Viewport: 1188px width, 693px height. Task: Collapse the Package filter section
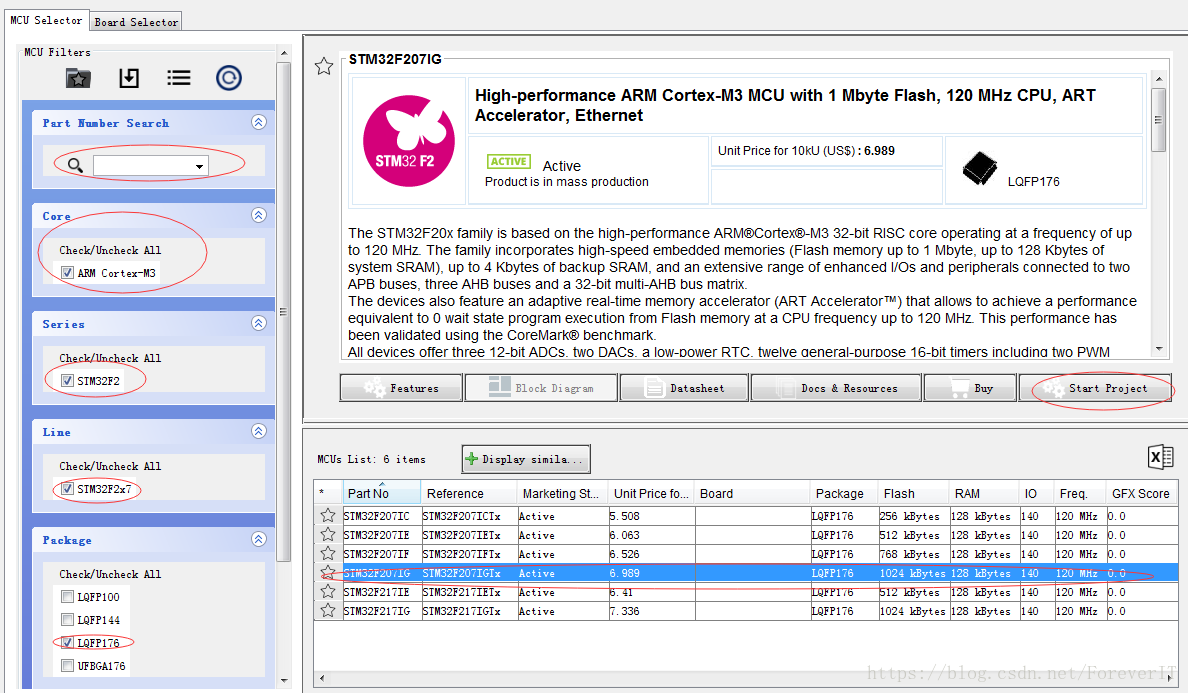click(258, 539)
